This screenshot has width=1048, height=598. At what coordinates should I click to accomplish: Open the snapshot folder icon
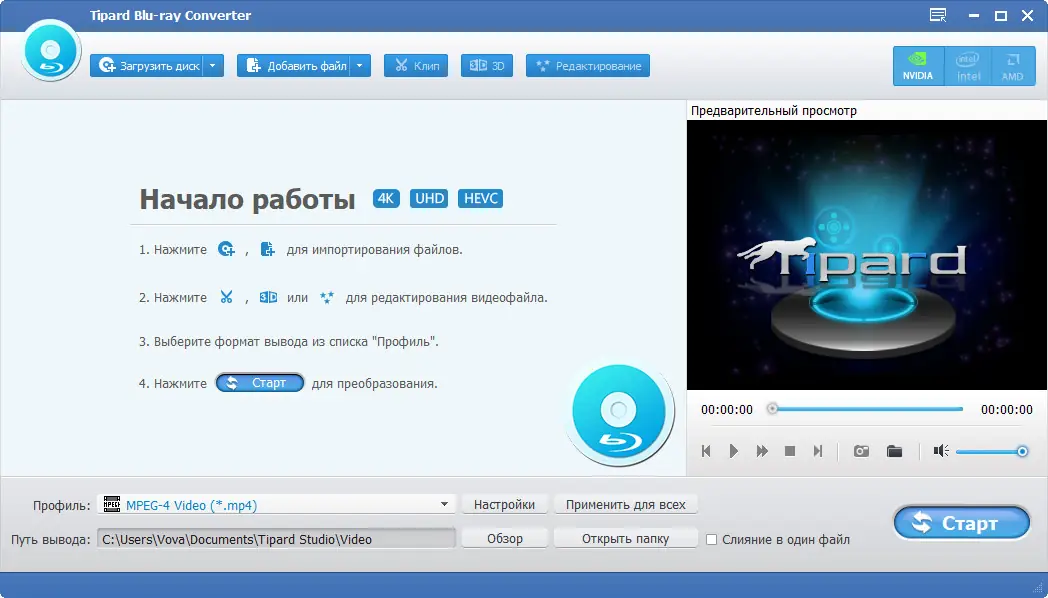tap(895, 451)
